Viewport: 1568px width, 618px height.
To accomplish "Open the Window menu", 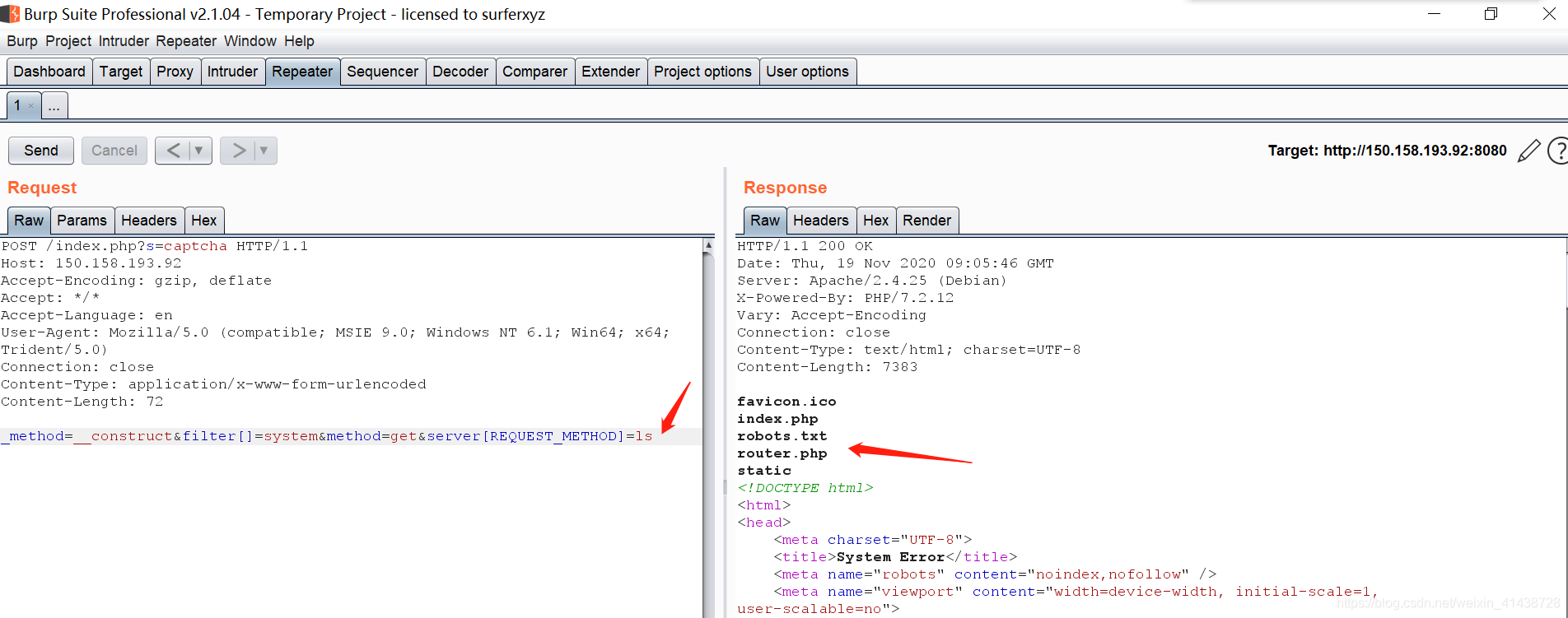I will point(250,41).
